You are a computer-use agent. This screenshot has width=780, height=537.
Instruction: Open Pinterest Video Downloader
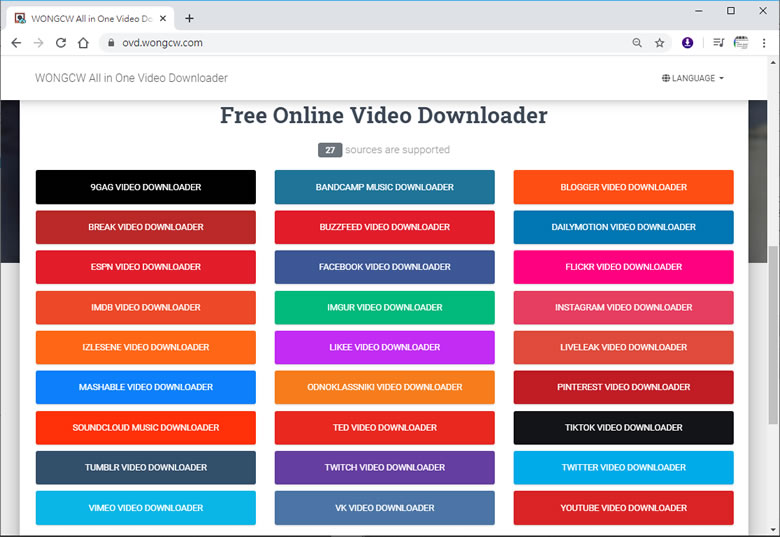click(x=623, y=387)
